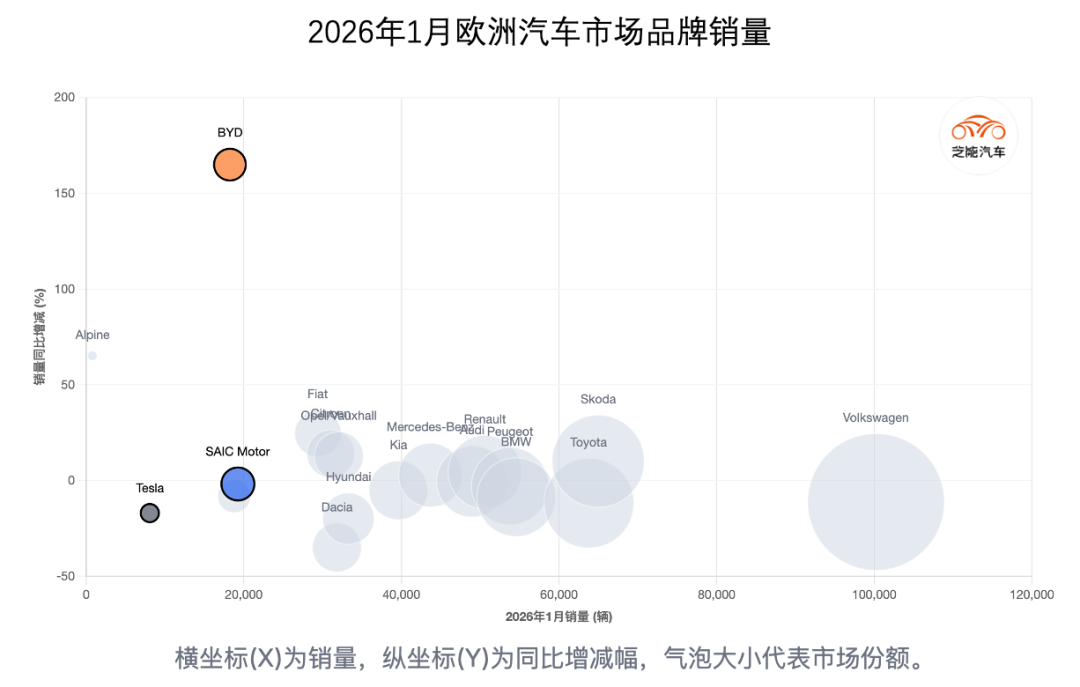Click the x-axis title "2026年1月销量 (辆)"
Viewport: 1080px width, 687px height.
click(x=559, y=617)
